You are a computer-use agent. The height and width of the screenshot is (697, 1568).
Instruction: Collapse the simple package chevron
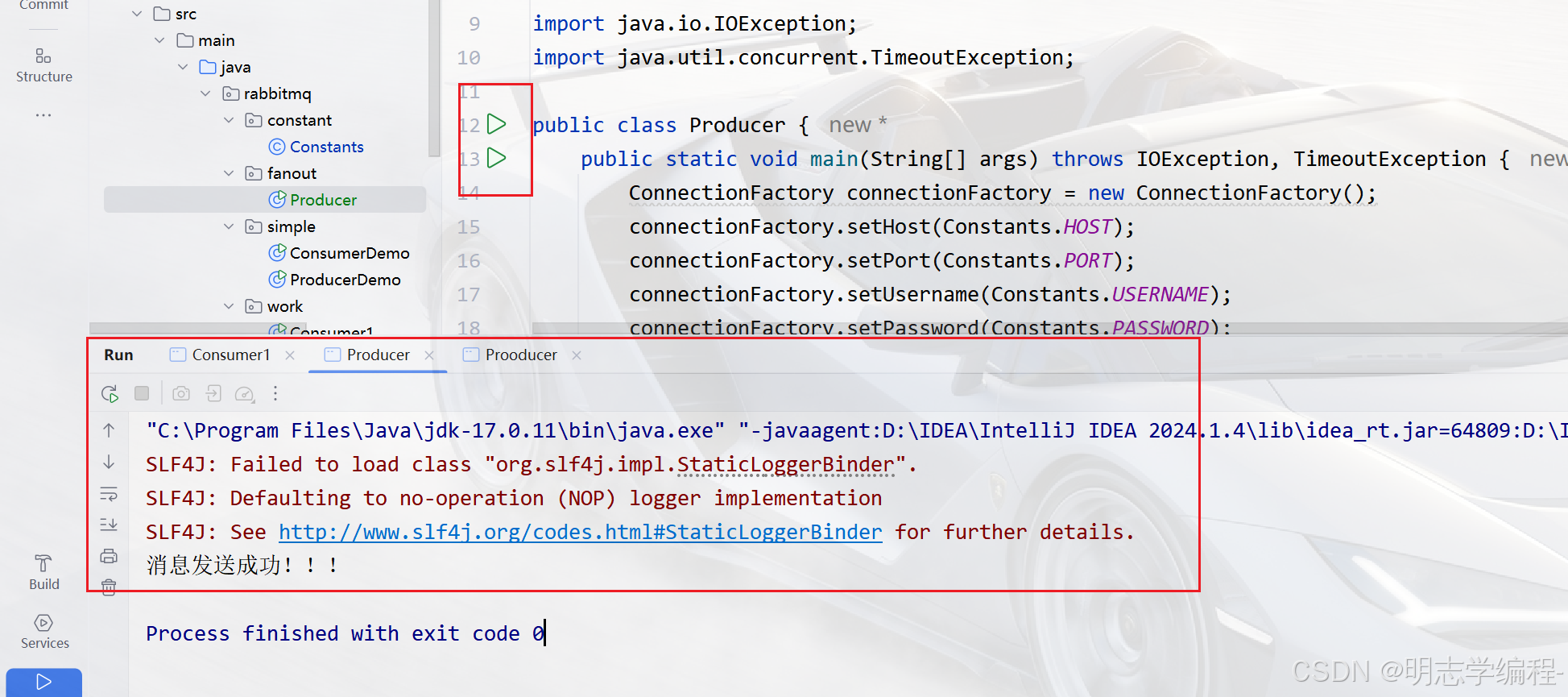(229, 226)
